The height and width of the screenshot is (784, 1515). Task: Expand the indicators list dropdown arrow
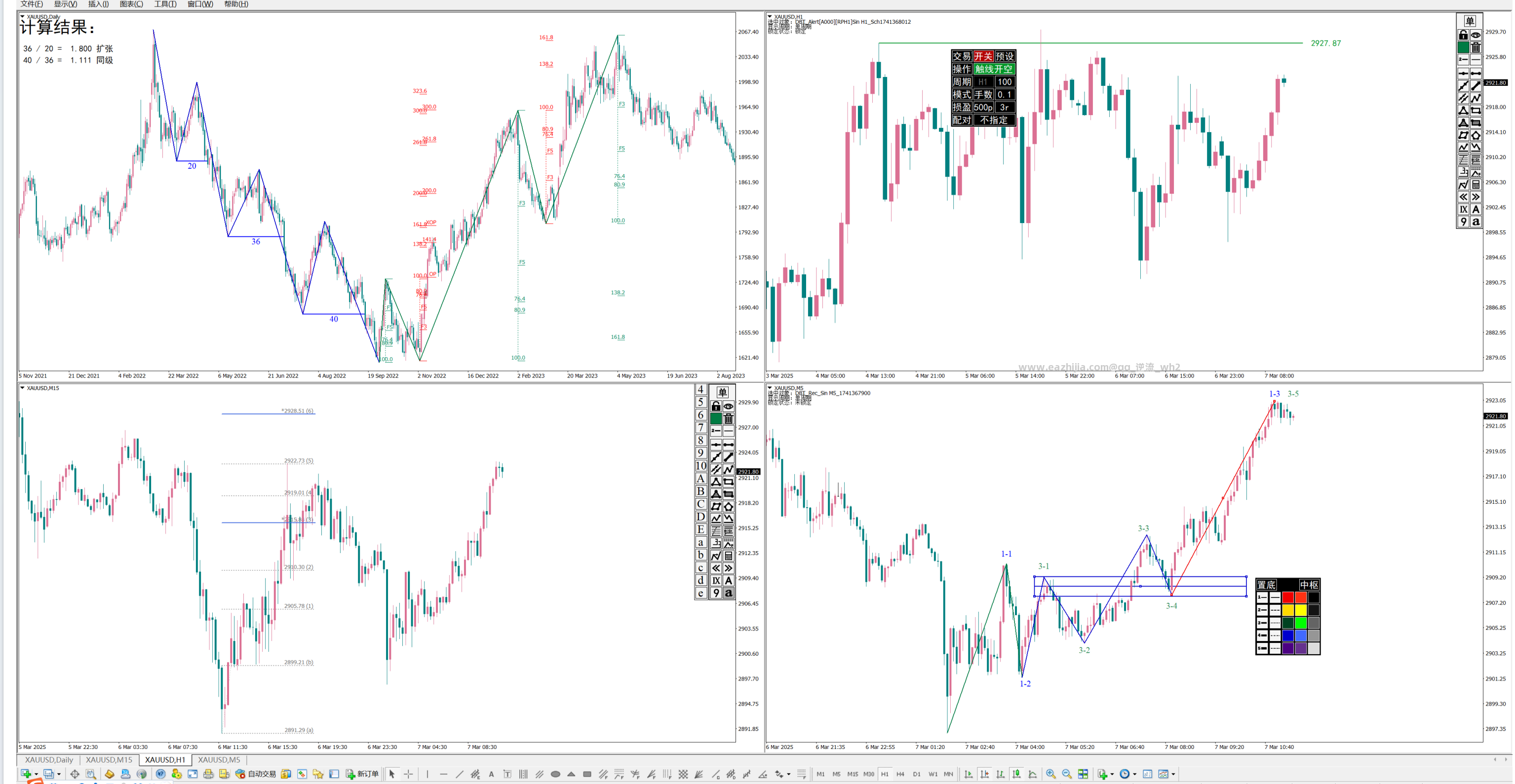pyautogui.click(x=1112, y=774)
